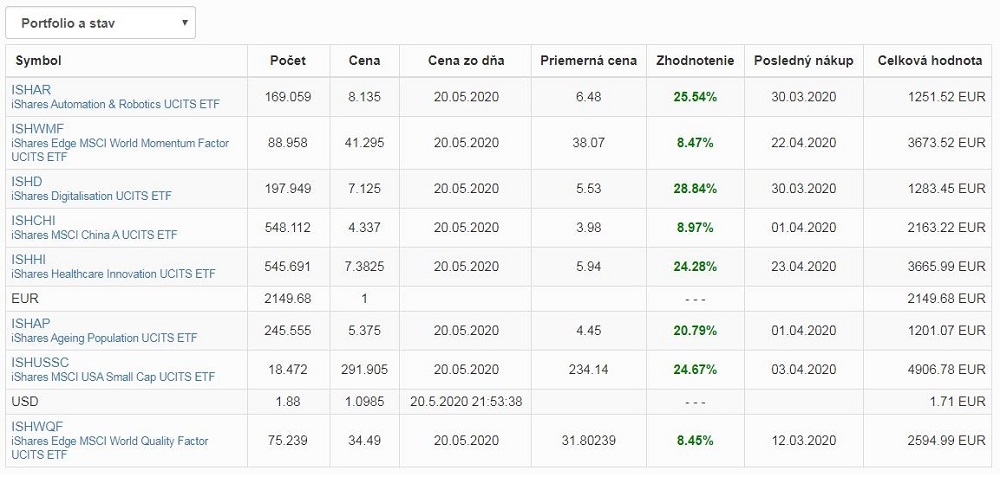
Task: Open the ISHAP symbol link
Action: point(31,324)
